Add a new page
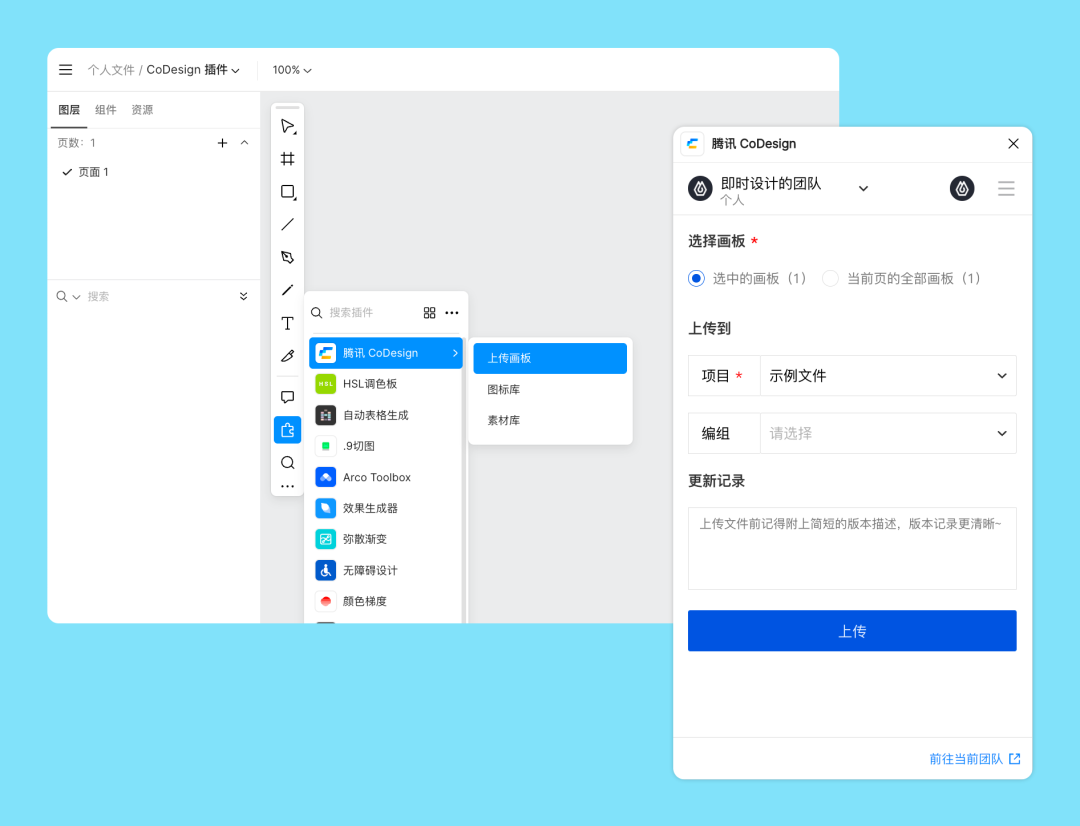This screenshot has width=1080, height=826. pyautogui.click(x=222, y=143)
